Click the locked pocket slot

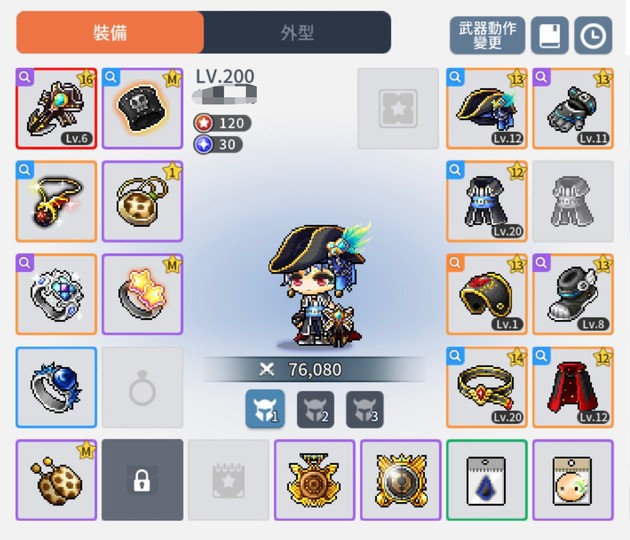(x=142, y=480)
